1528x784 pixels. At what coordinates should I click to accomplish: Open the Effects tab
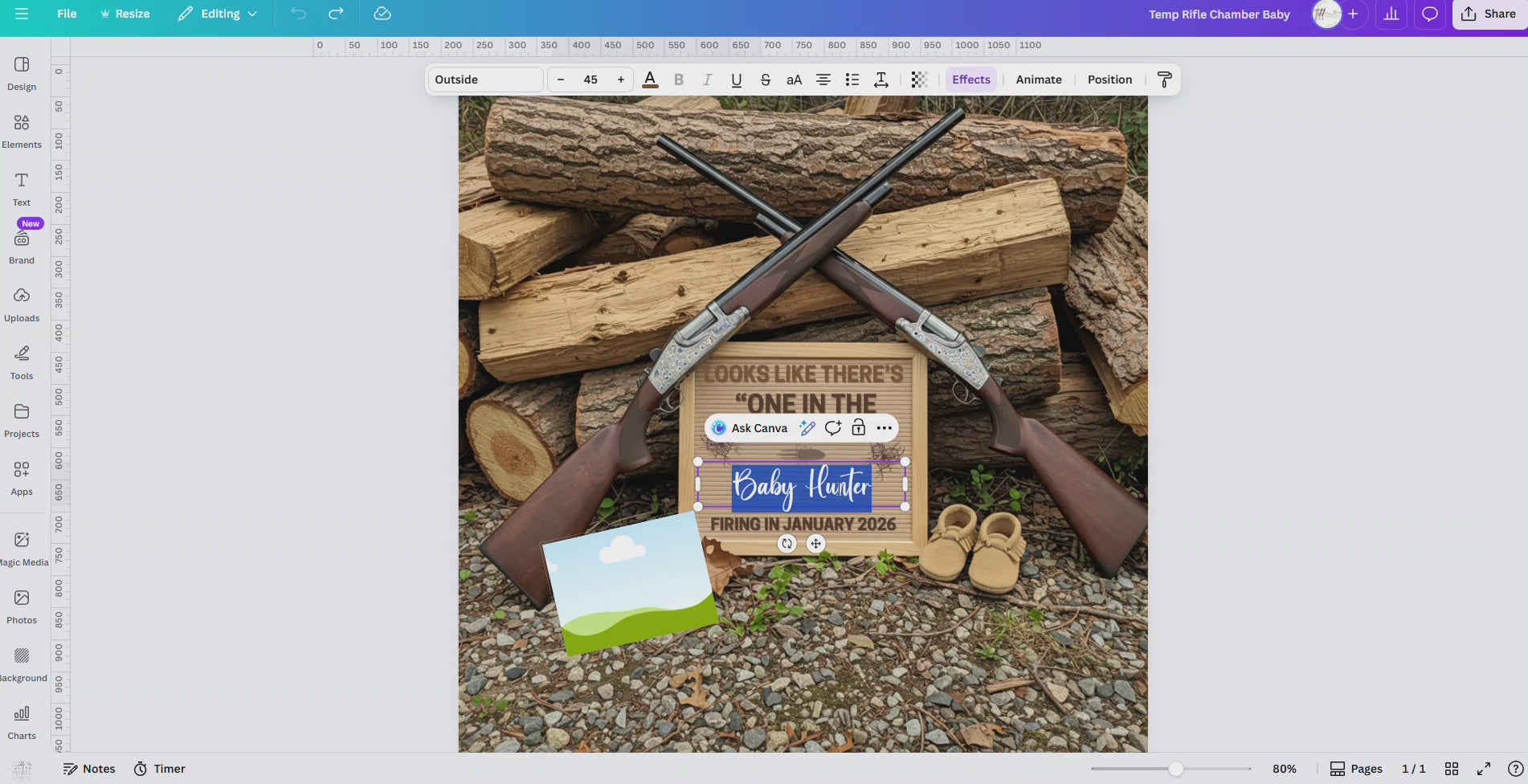tap(970, 80)
